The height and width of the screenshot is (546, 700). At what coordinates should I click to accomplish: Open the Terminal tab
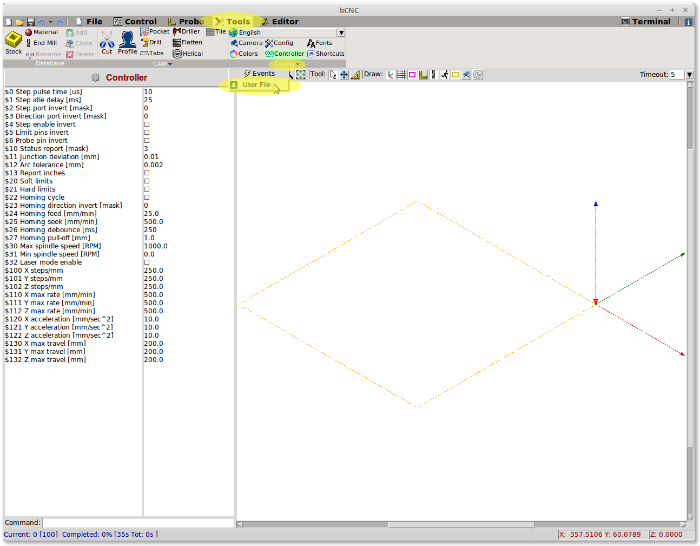(x=646, y=21)
